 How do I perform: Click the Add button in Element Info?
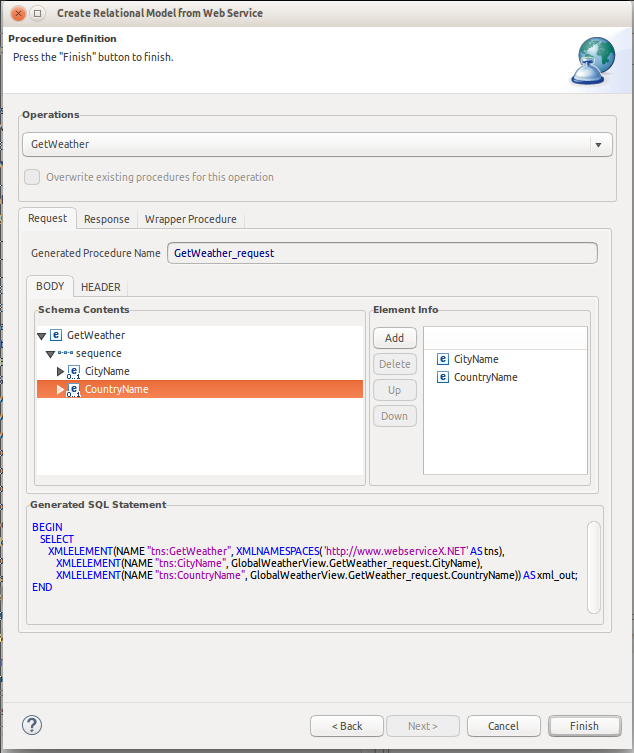(x=394, y=339)
